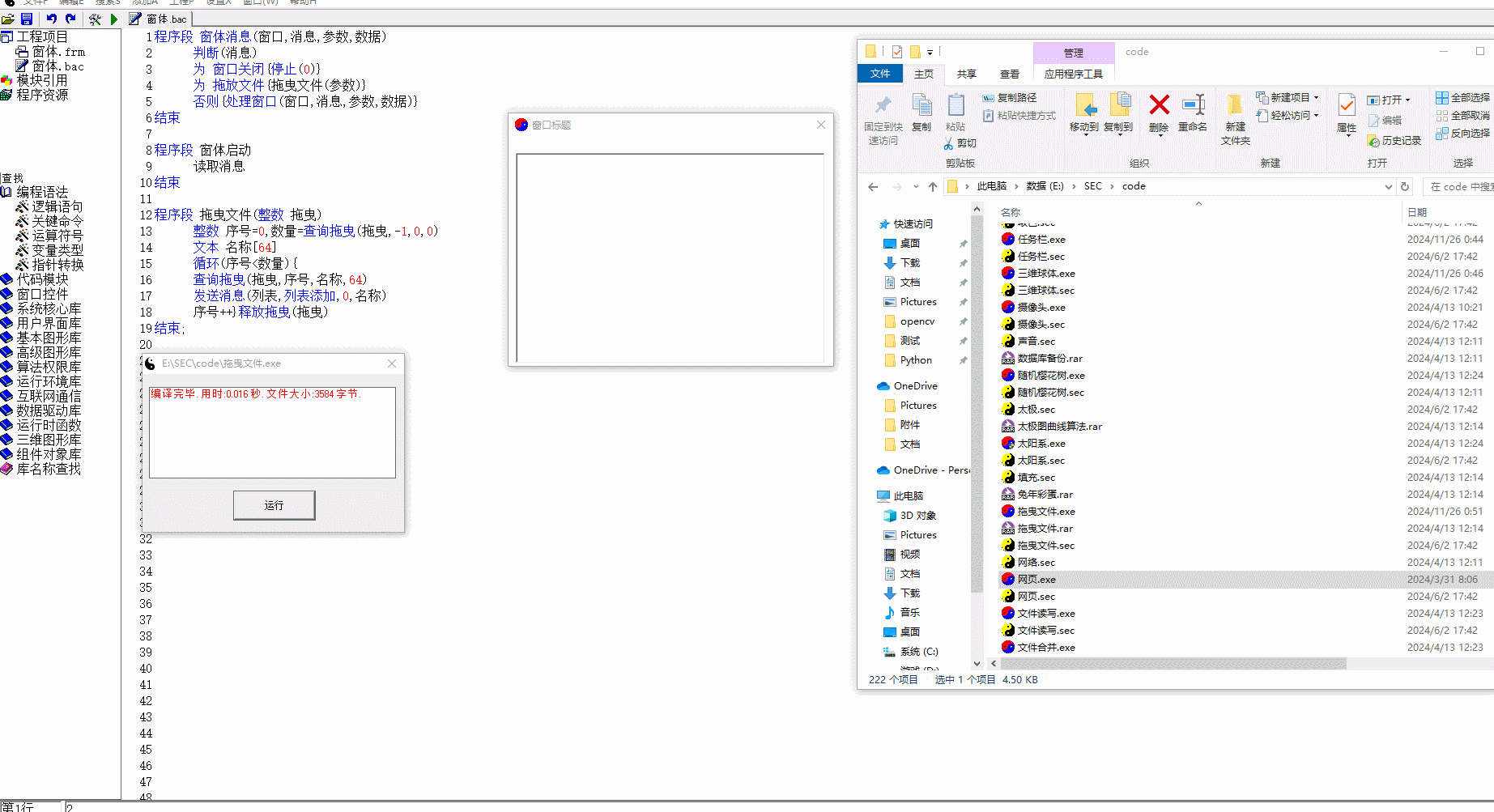This screenshot has height=812, width=1494.
Task: Go up one folder level in Explorer
Action: [x=933, y=187]
